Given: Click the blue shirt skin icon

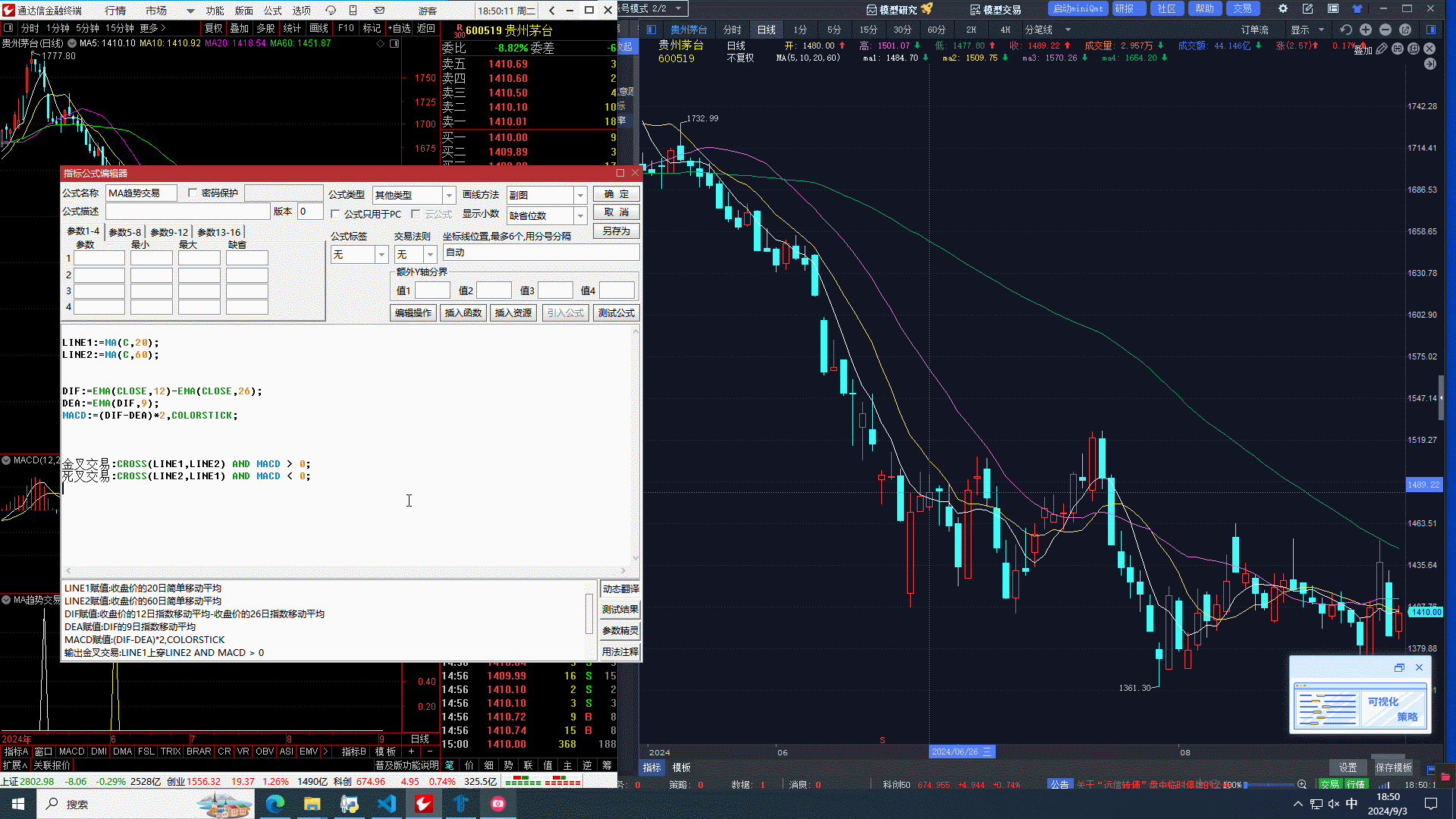Looking at the screenshot, I should point(1357,9).
